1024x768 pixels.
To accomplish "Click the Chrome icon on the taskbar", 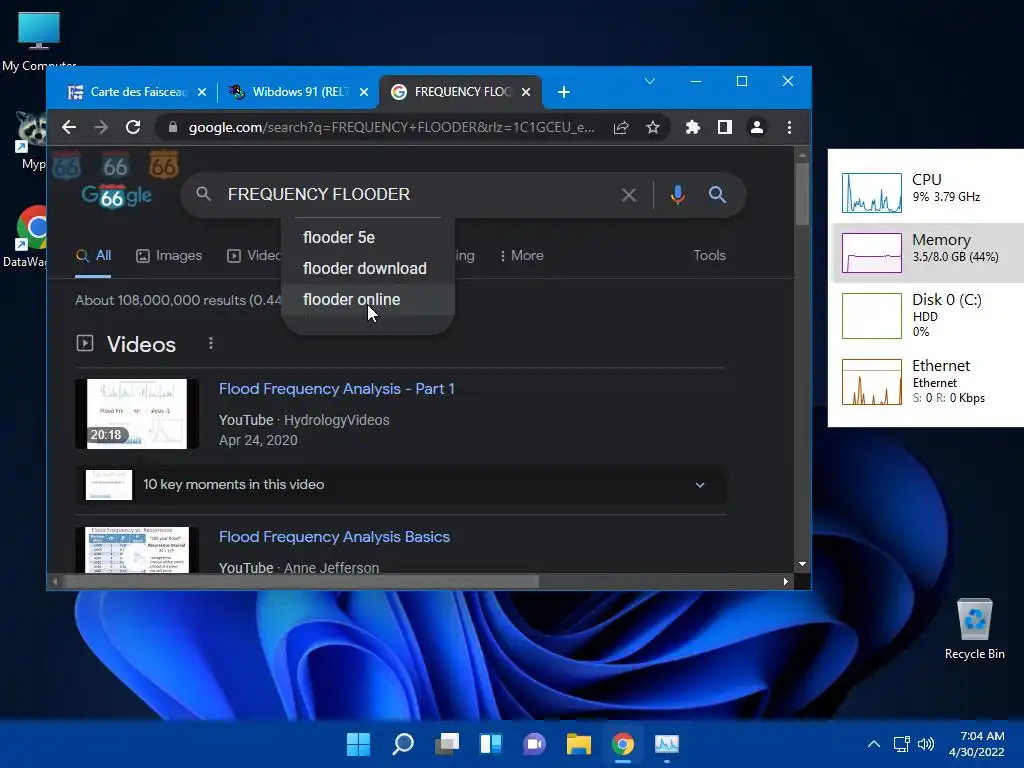I will coord(622,744).
